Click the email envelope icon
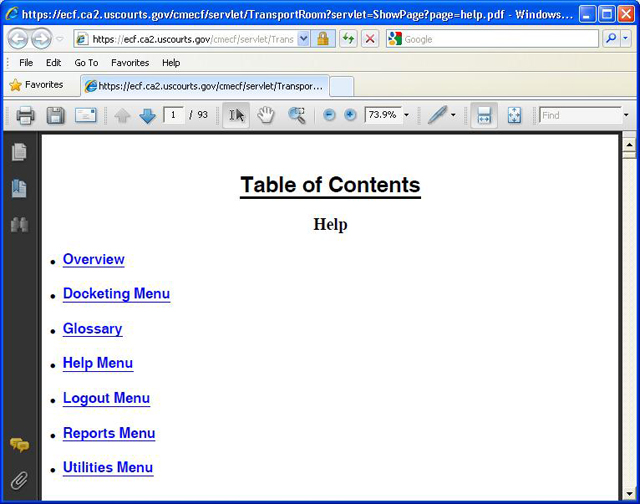640x504 pixels. [x=85, y=115]
